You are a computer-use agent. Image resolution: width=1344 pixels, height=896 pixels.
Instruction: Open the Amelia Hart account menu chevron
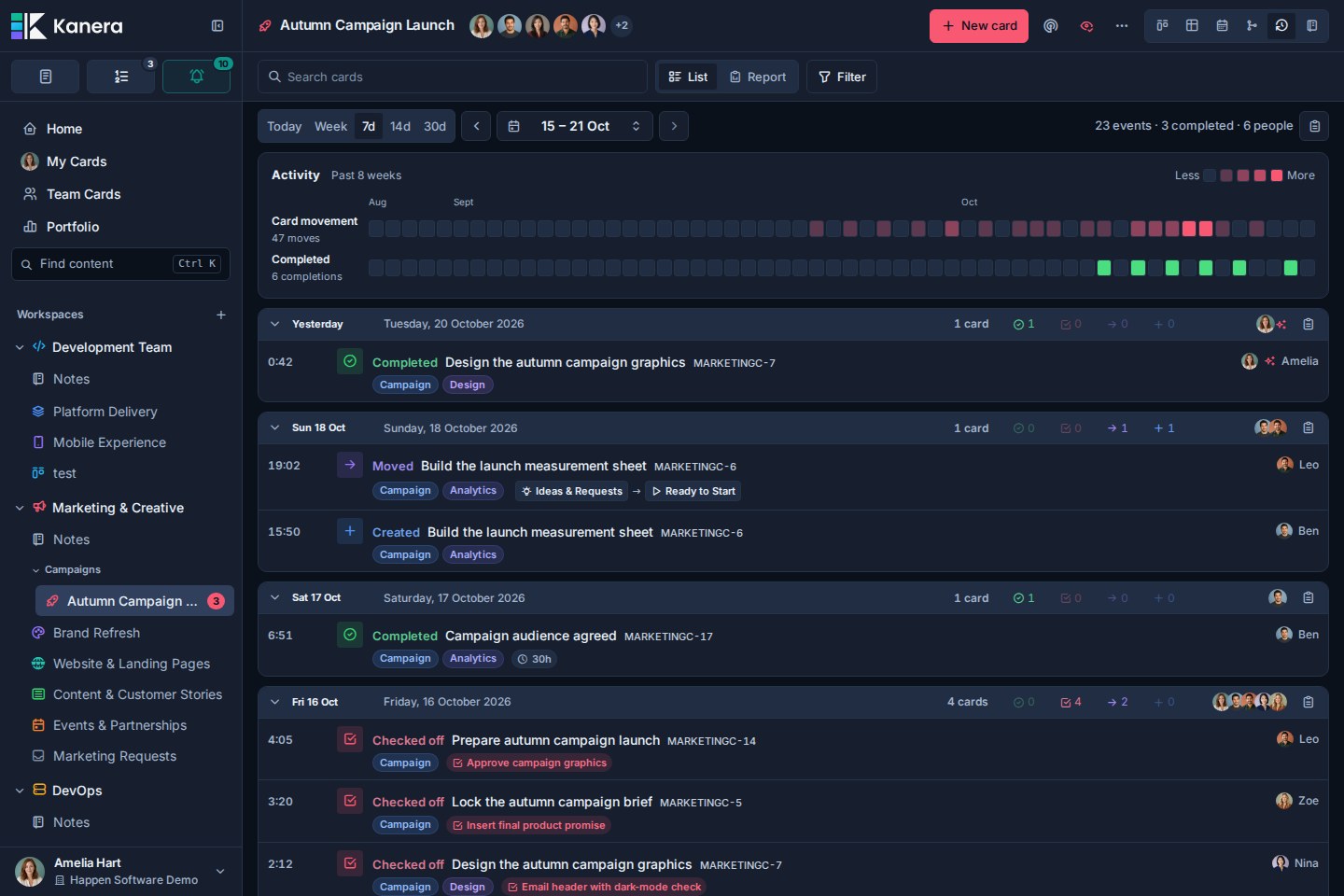click(x=220, y=871)
